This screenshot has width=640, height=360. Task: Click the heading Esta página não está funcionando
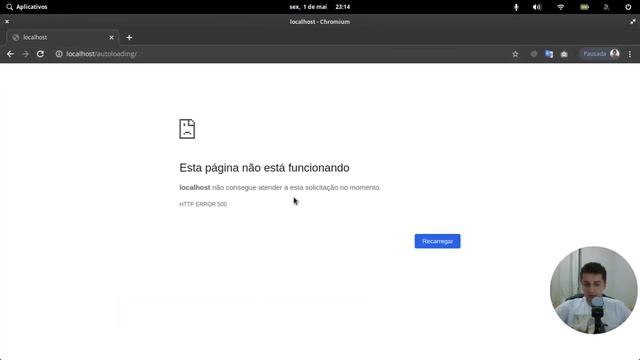264,168
